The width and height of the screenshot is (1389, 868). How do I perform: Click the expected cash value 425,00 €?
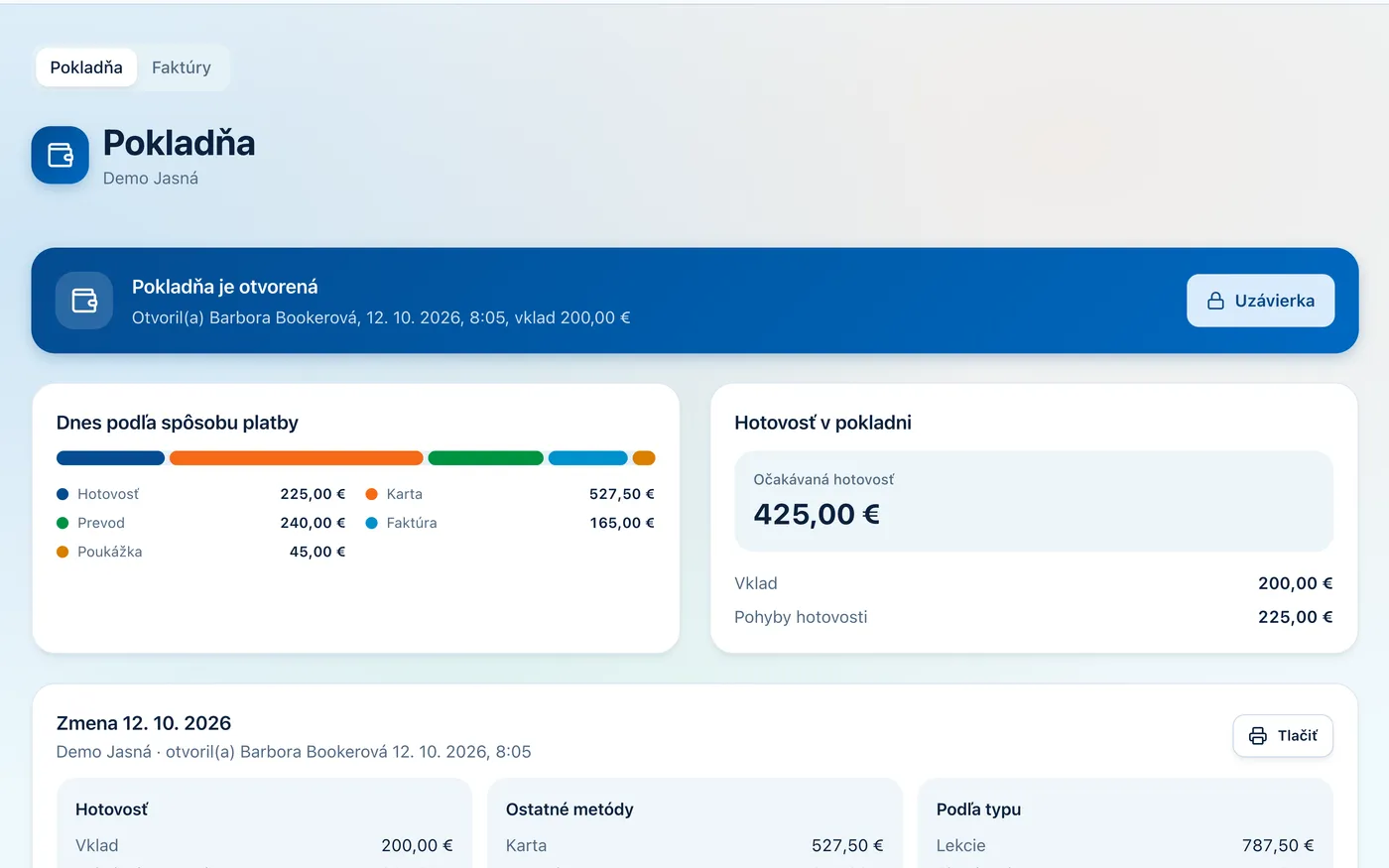[817, 514]
